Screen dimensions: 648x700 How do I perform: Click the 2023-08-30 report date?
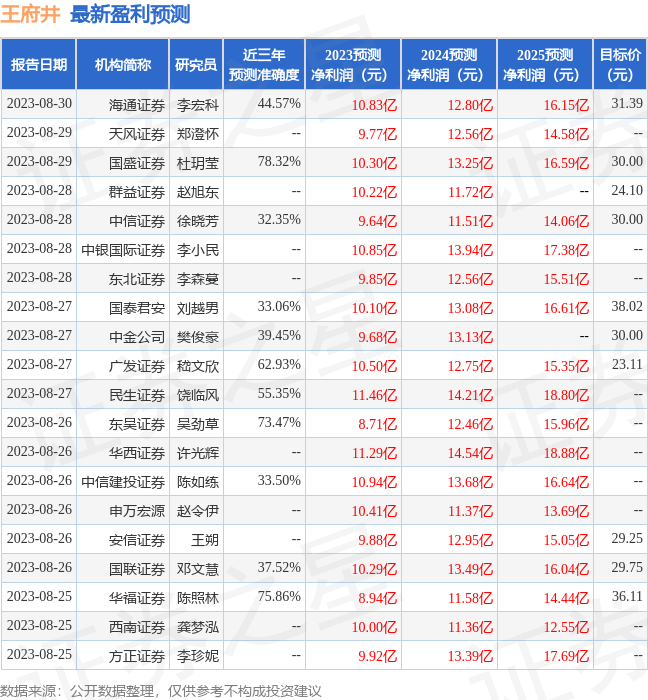[x=39, y=104]
